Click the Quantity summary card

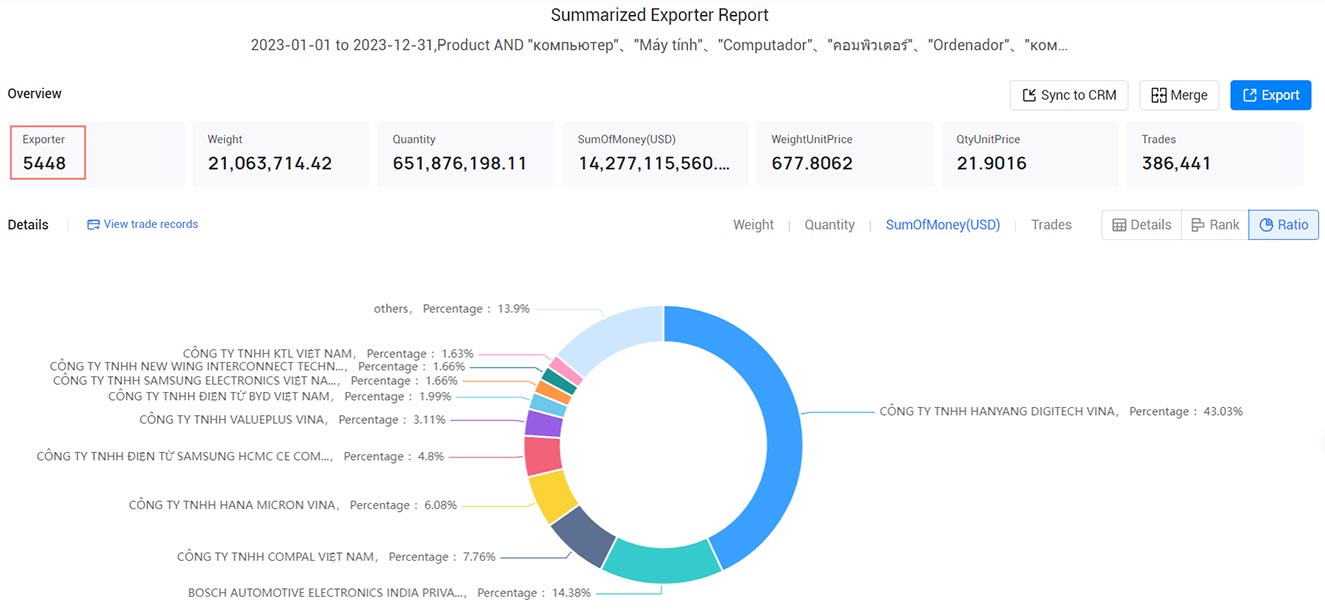pos(467,154)
